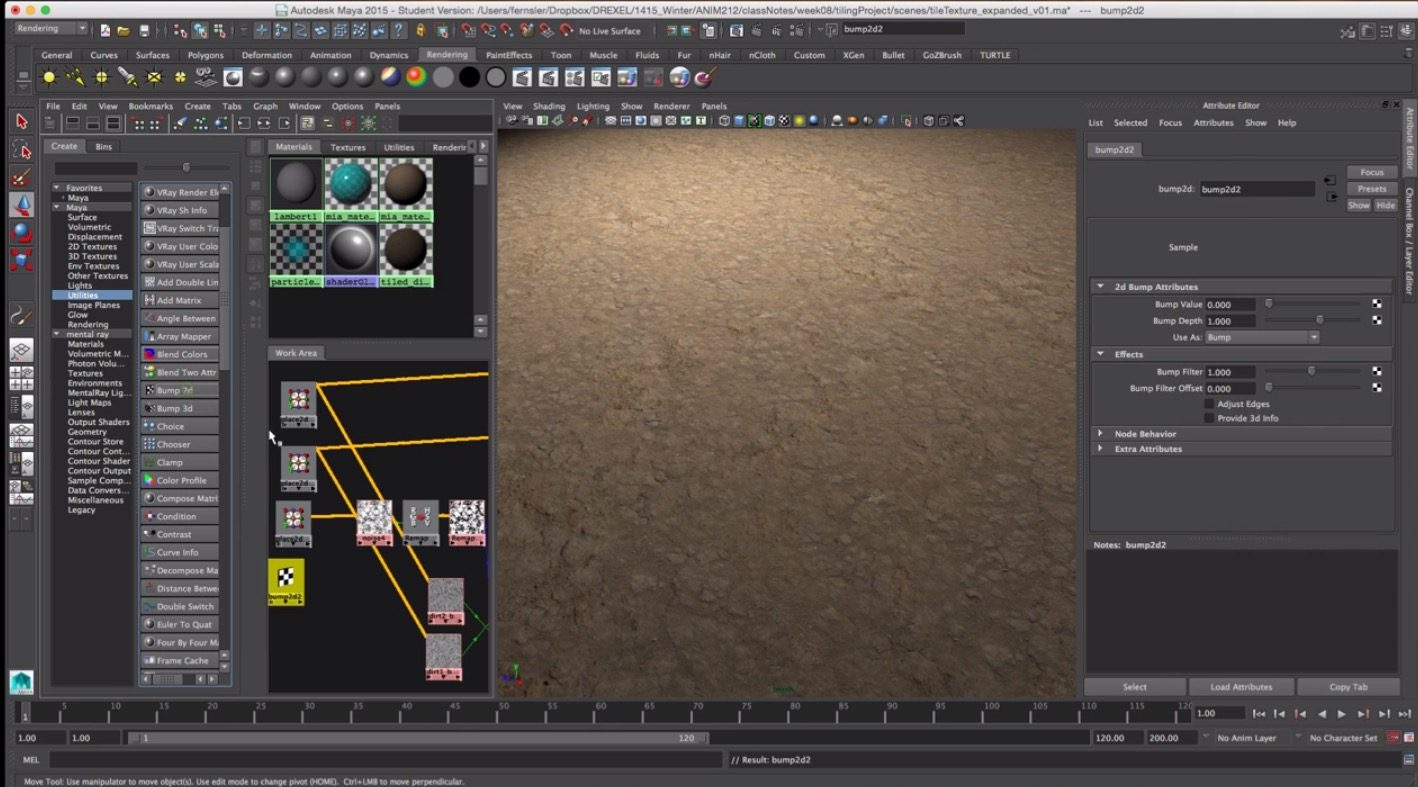The image size is (1418, 787).
Task: Open the Bins tab in Hypershade
Action: pyautogui.click(x=104, y=146)
